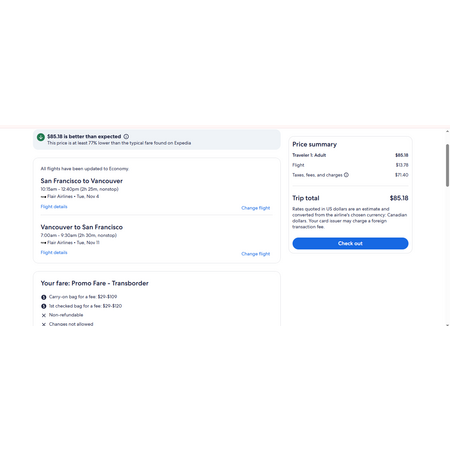
Task: Click dollar icon beside Carry-on bag fee
Action: tap(44, 297)
